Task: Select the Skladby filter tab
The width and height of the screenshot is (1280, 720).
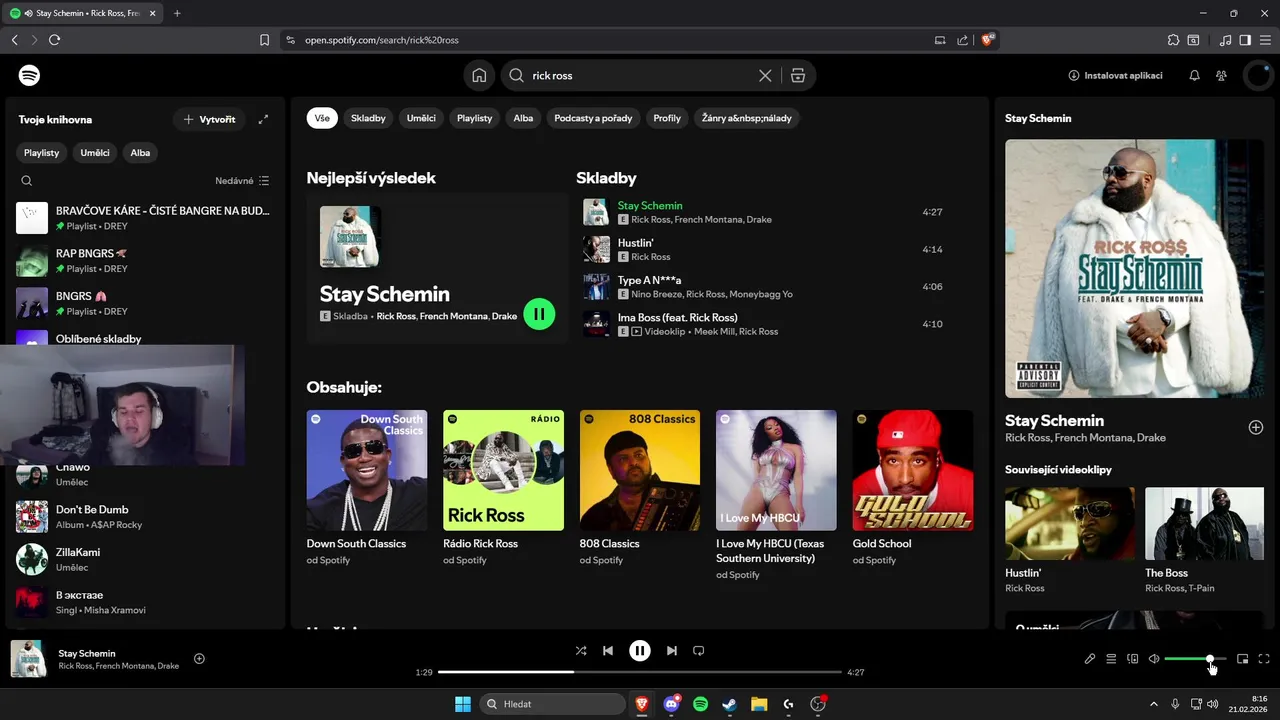Action: tap(368, 118)
